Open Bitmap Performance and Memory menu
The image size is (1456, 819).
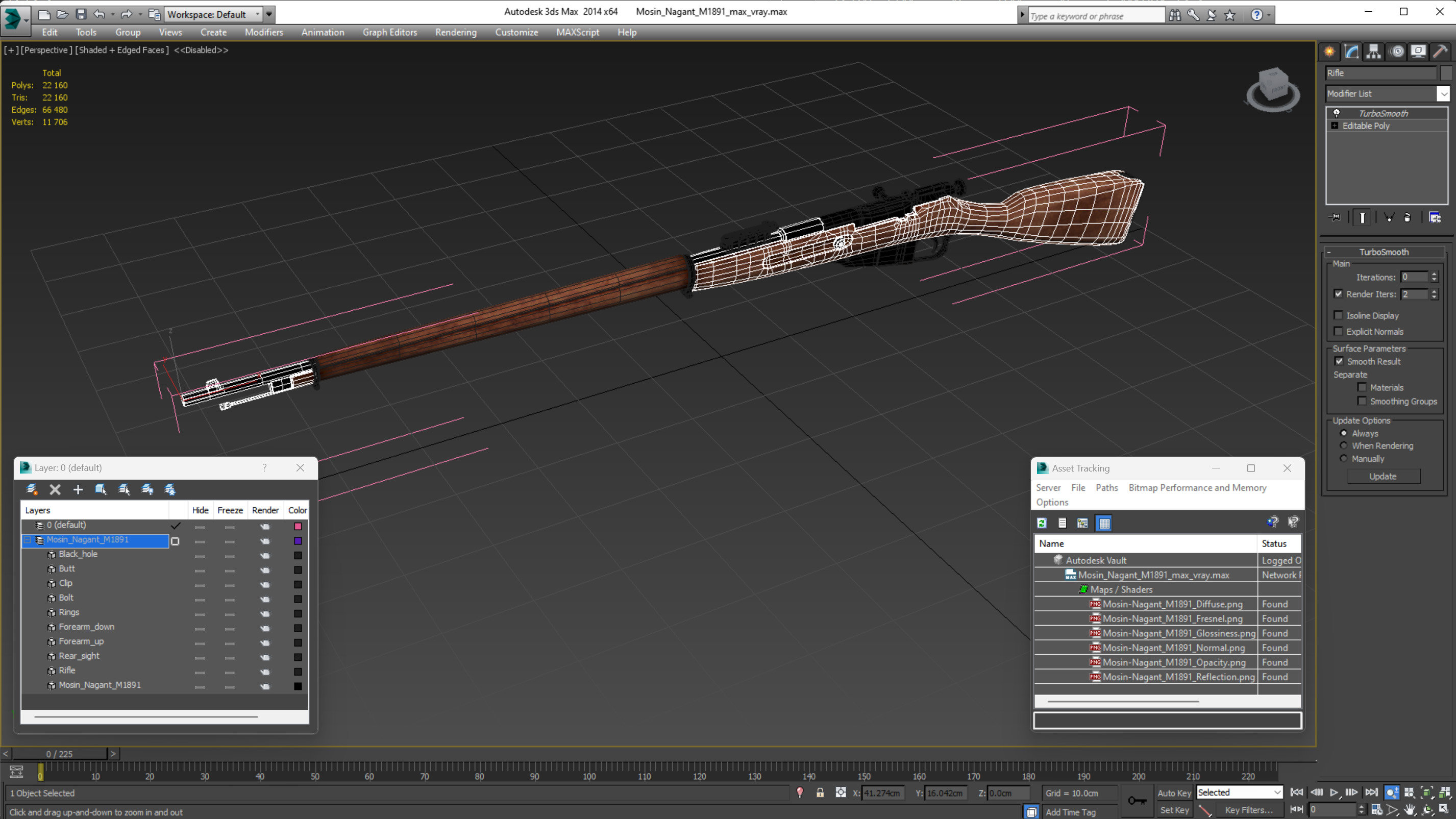[1197, 487]
